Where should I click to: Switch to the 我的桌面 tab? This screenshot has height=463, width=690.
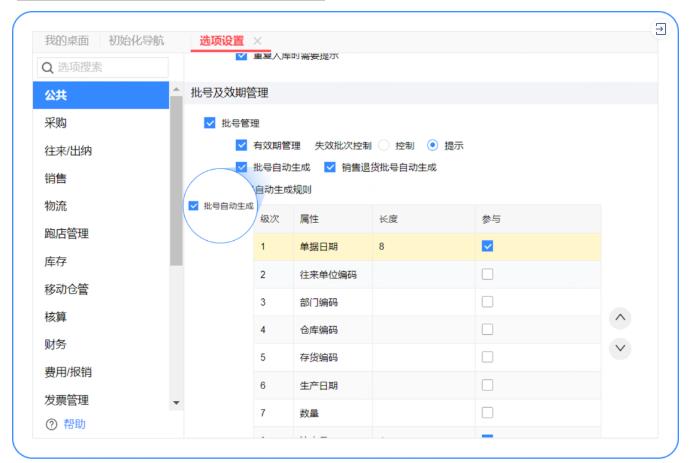point(66,41)
